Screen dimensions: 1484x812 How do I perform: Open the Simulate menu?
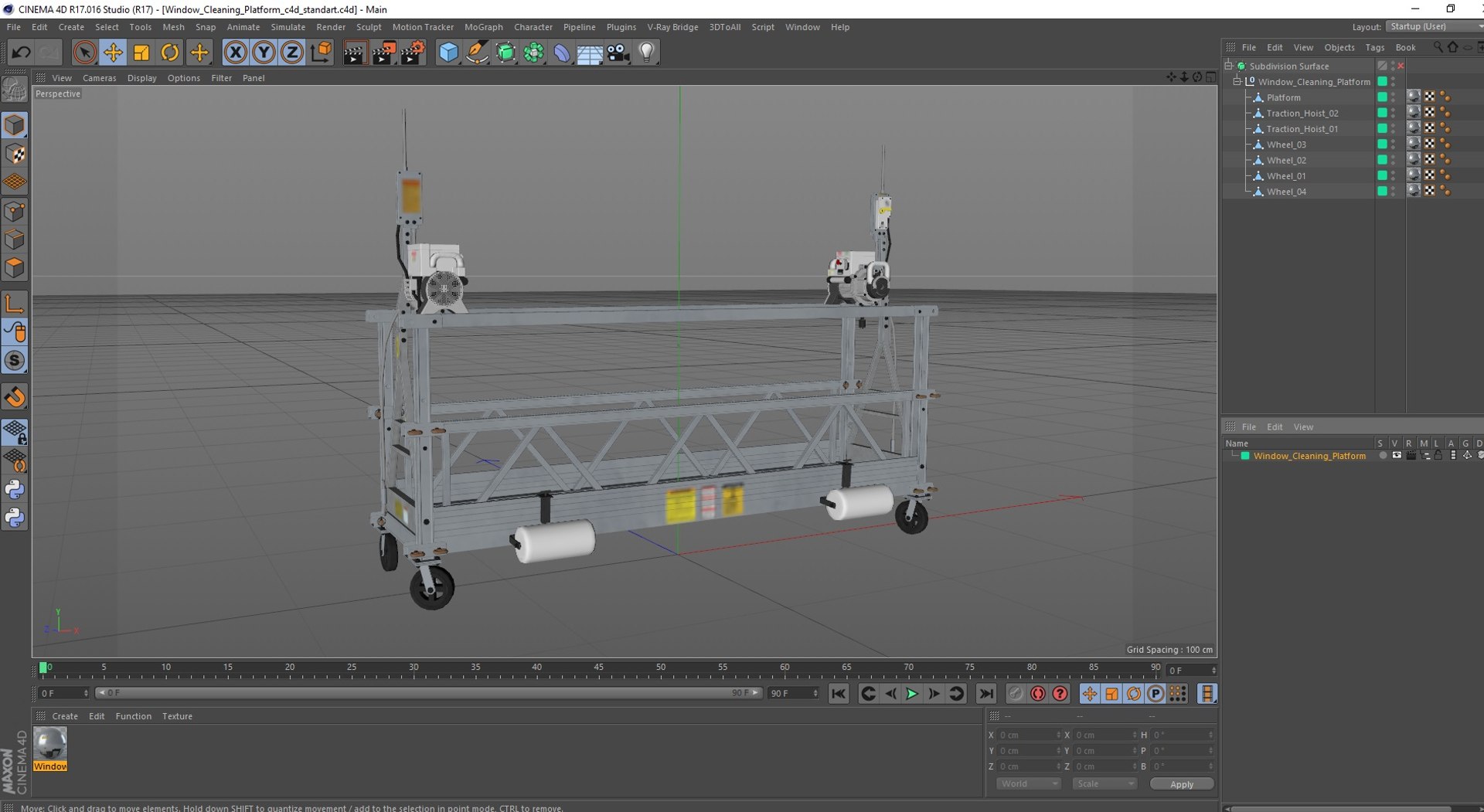(x=288, y=27)
